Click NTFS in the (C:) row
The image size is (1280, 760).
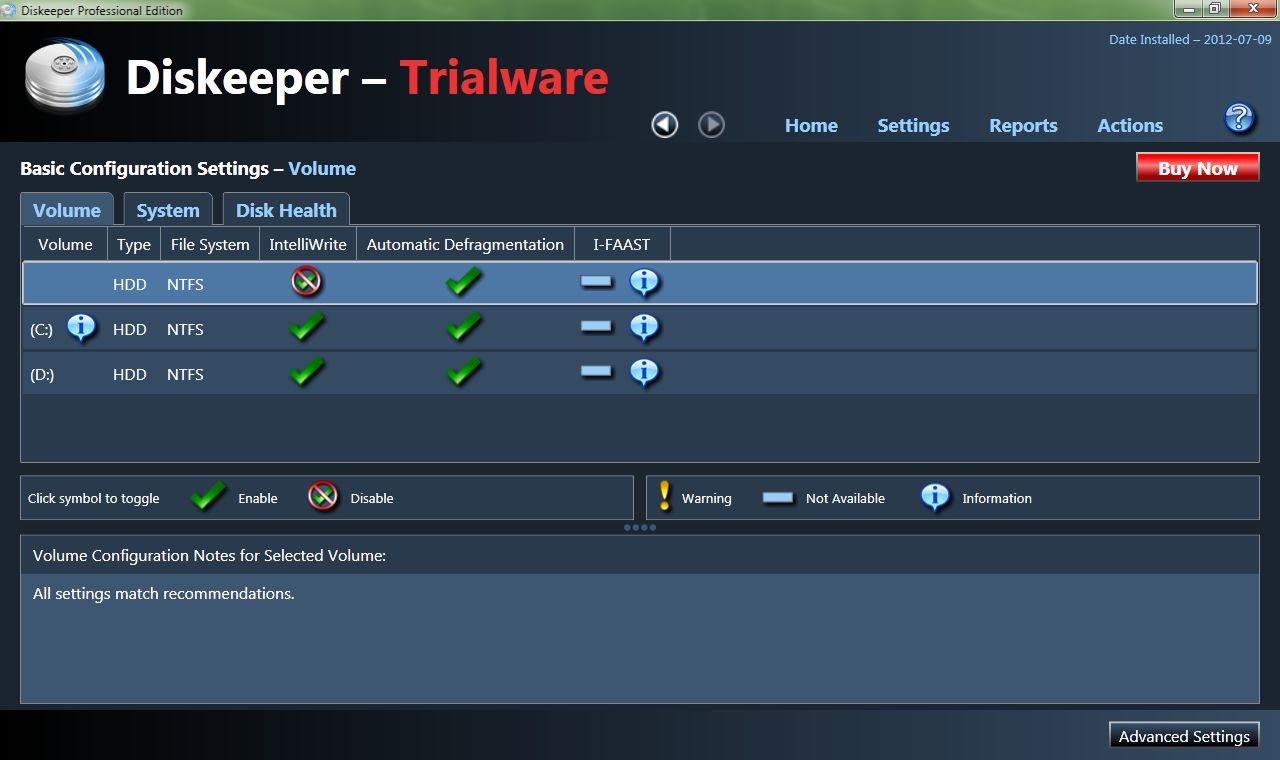tap(185, 330)
